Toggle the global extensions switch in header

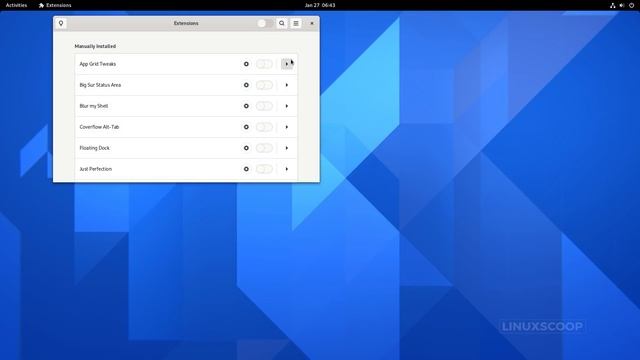265,23
